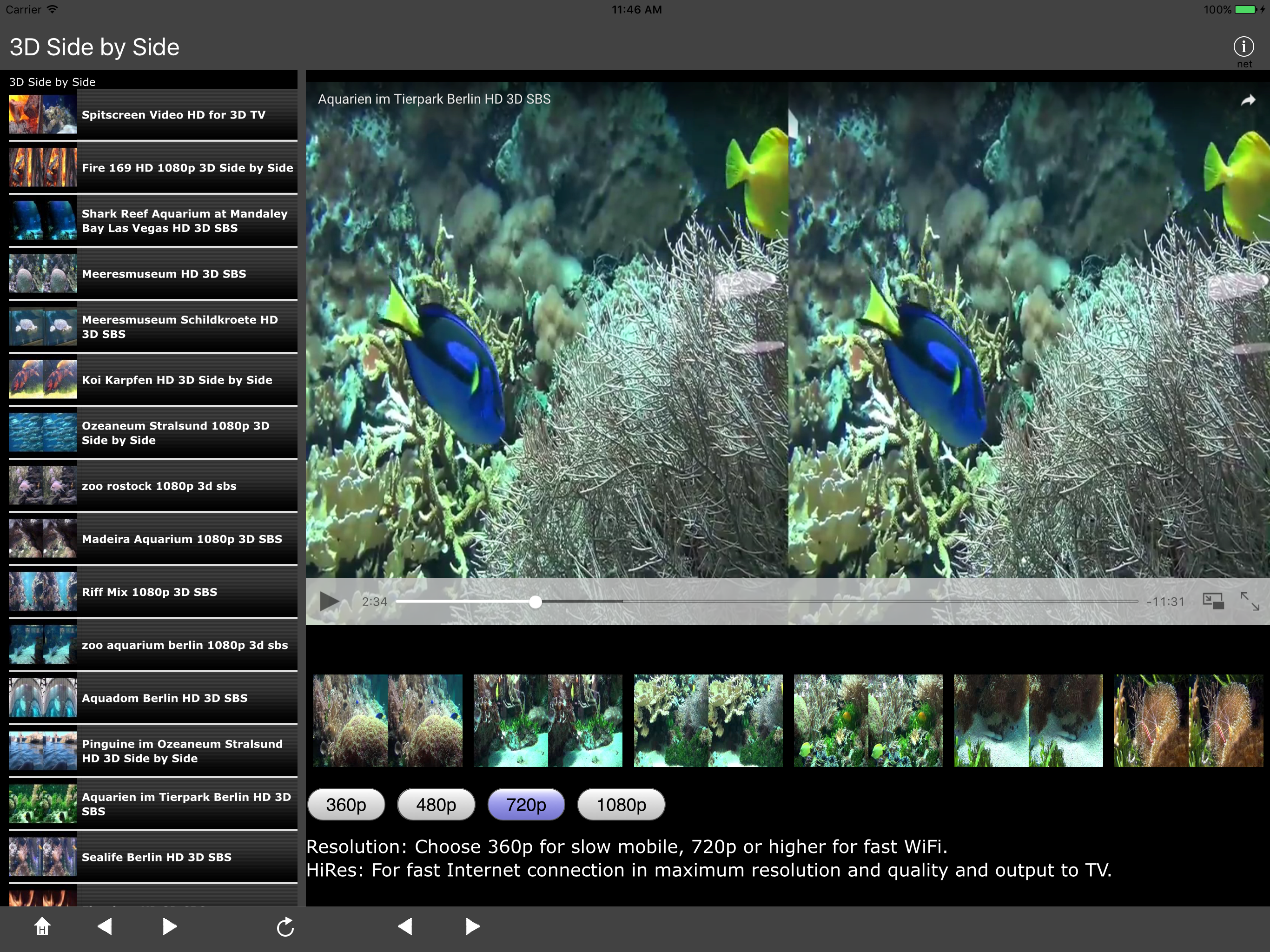This screenshot has width=1270, height=952.
Task: Select the first preview thumbnail below video
Action: [x=388, y=721]
